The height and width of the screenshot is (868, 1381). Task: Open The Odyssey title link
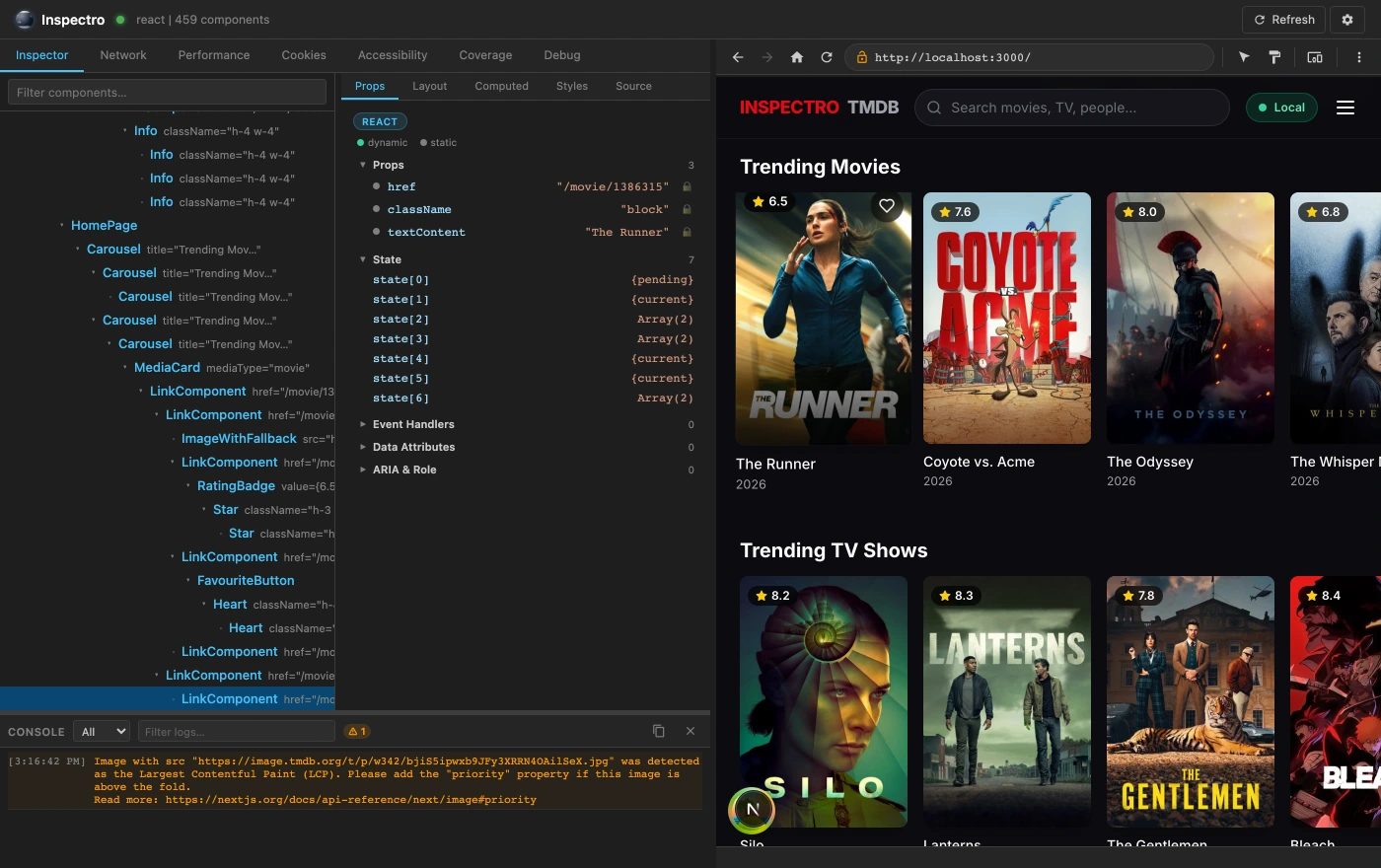(1150, 462)
